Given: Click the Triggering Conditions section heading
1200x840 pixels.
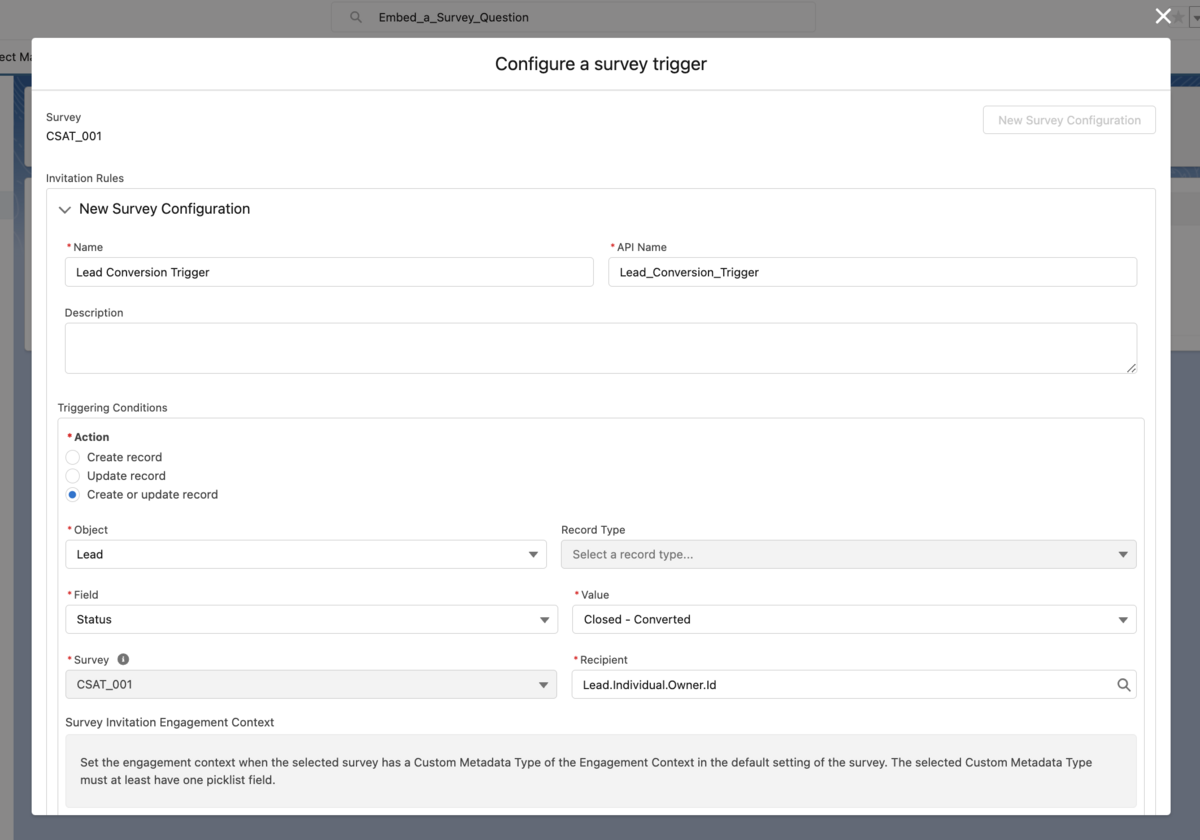Looking at the screenshot, I should 110,407.
